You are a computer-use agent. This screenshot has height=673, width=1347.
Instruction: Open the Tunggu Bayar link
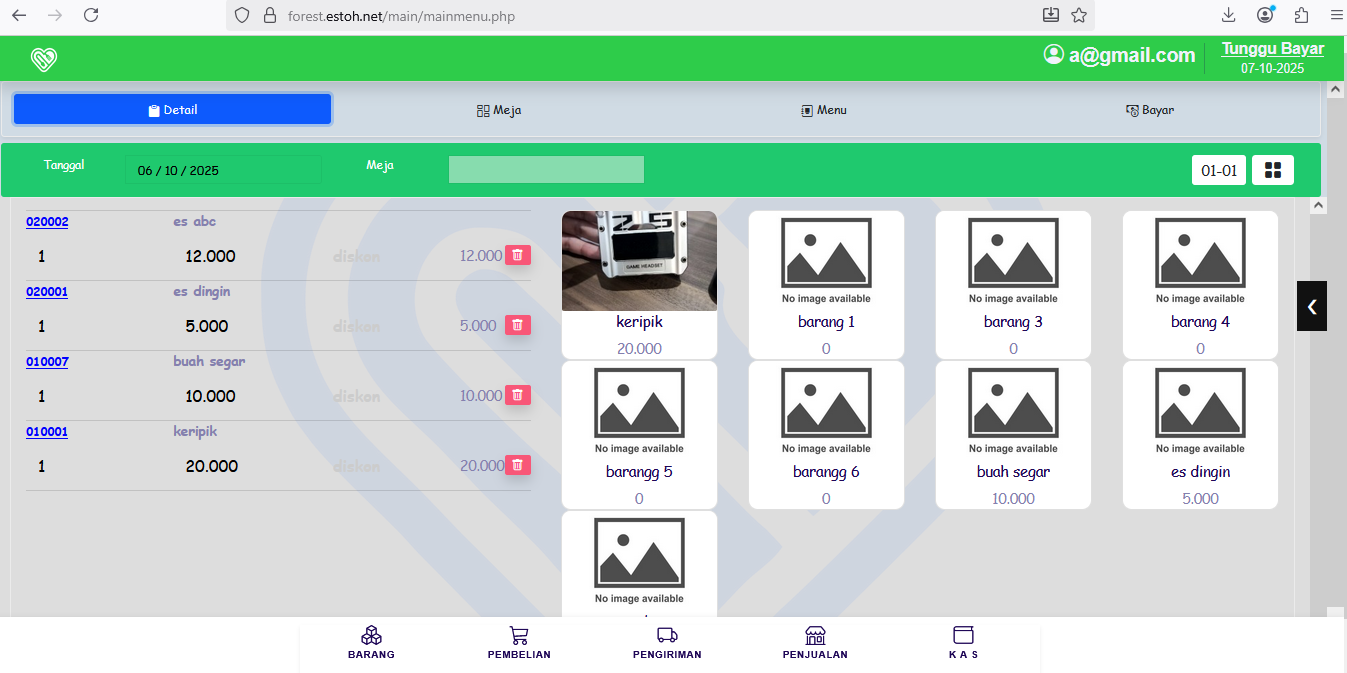tap(1272, 49)
